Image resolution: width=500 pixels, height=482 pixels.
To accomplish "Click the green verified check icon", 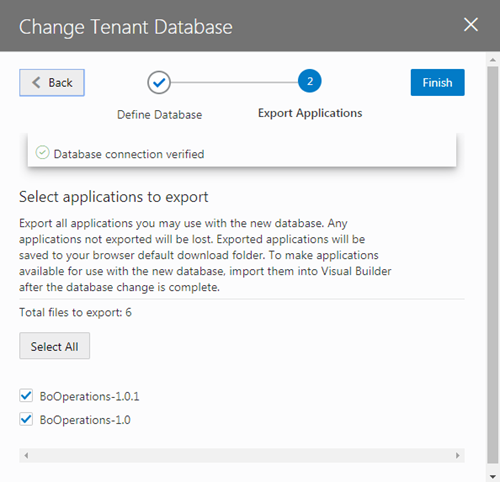I will (42, 153).
